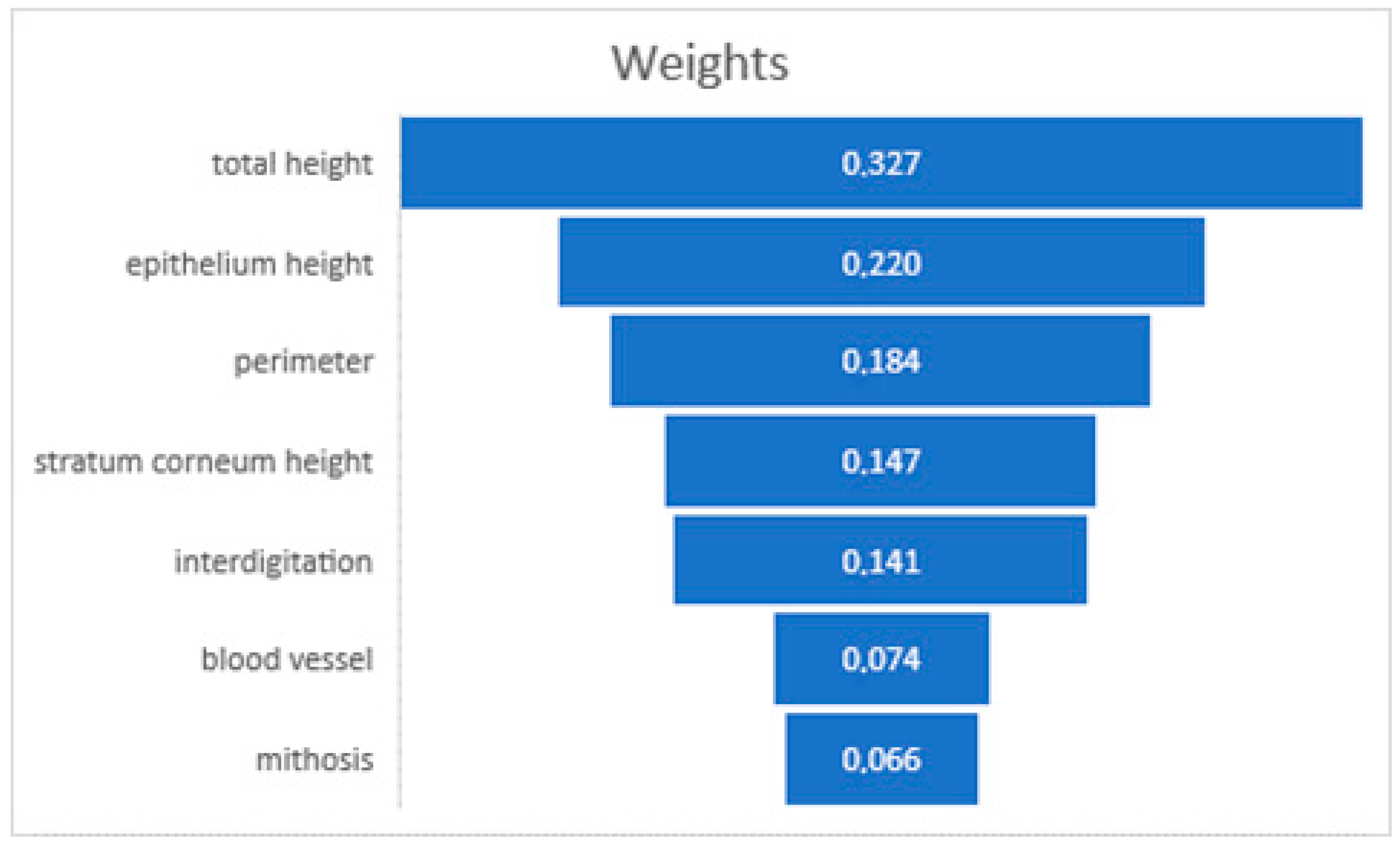Select the 0,147 data value label
Image resolution: width=1400 pixels, height=845 pixels.
880,461
